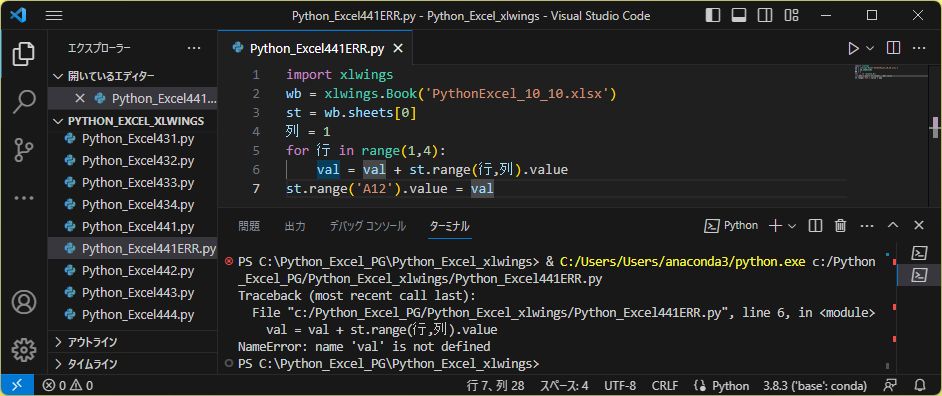942x396 pixels.
Task: Switch to the 問題 panel tab
Action: tap(249, 227)
